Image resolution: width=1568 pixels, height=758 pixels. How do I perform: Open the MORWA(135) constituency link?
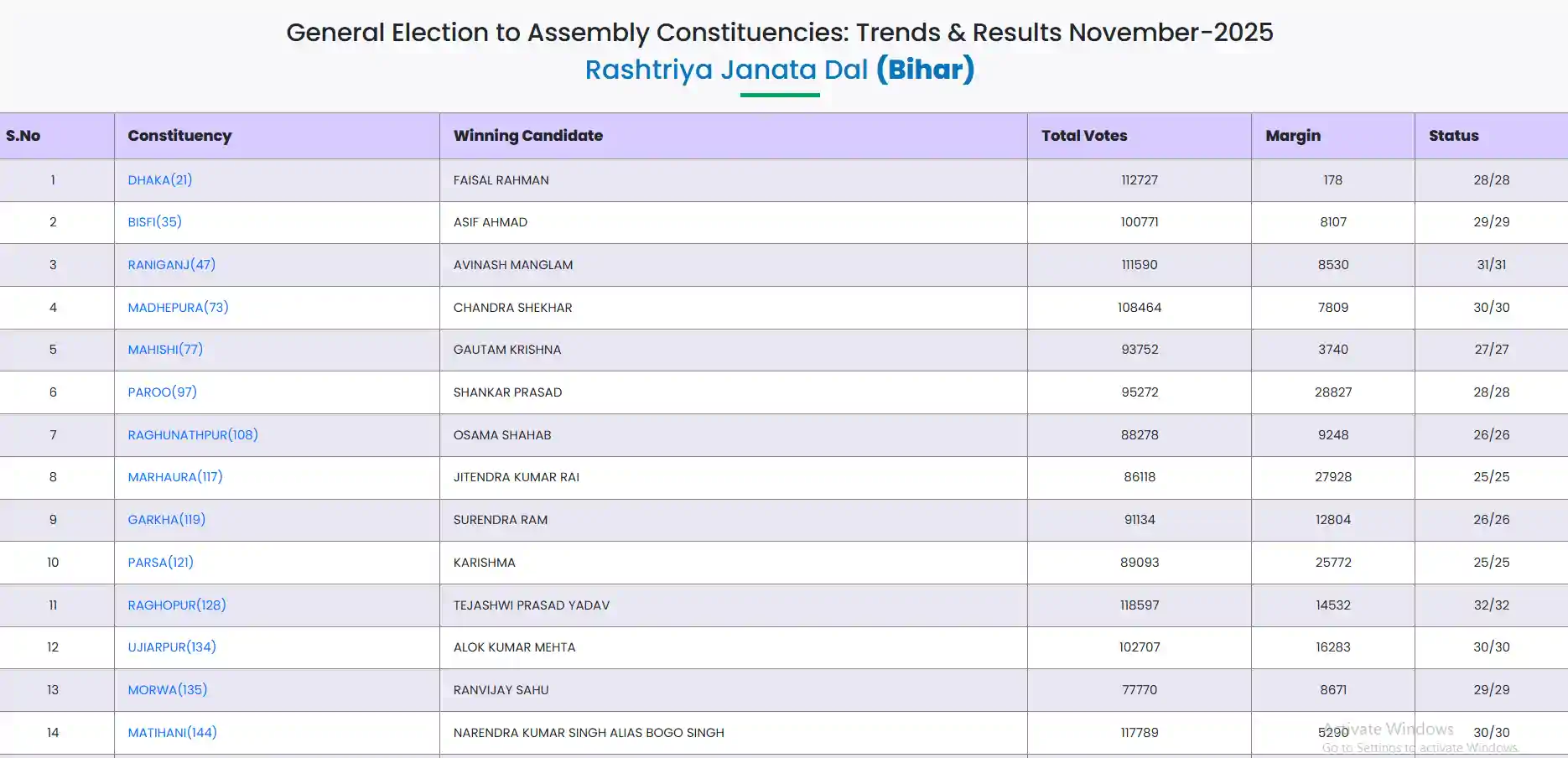[x=168, y=689]
